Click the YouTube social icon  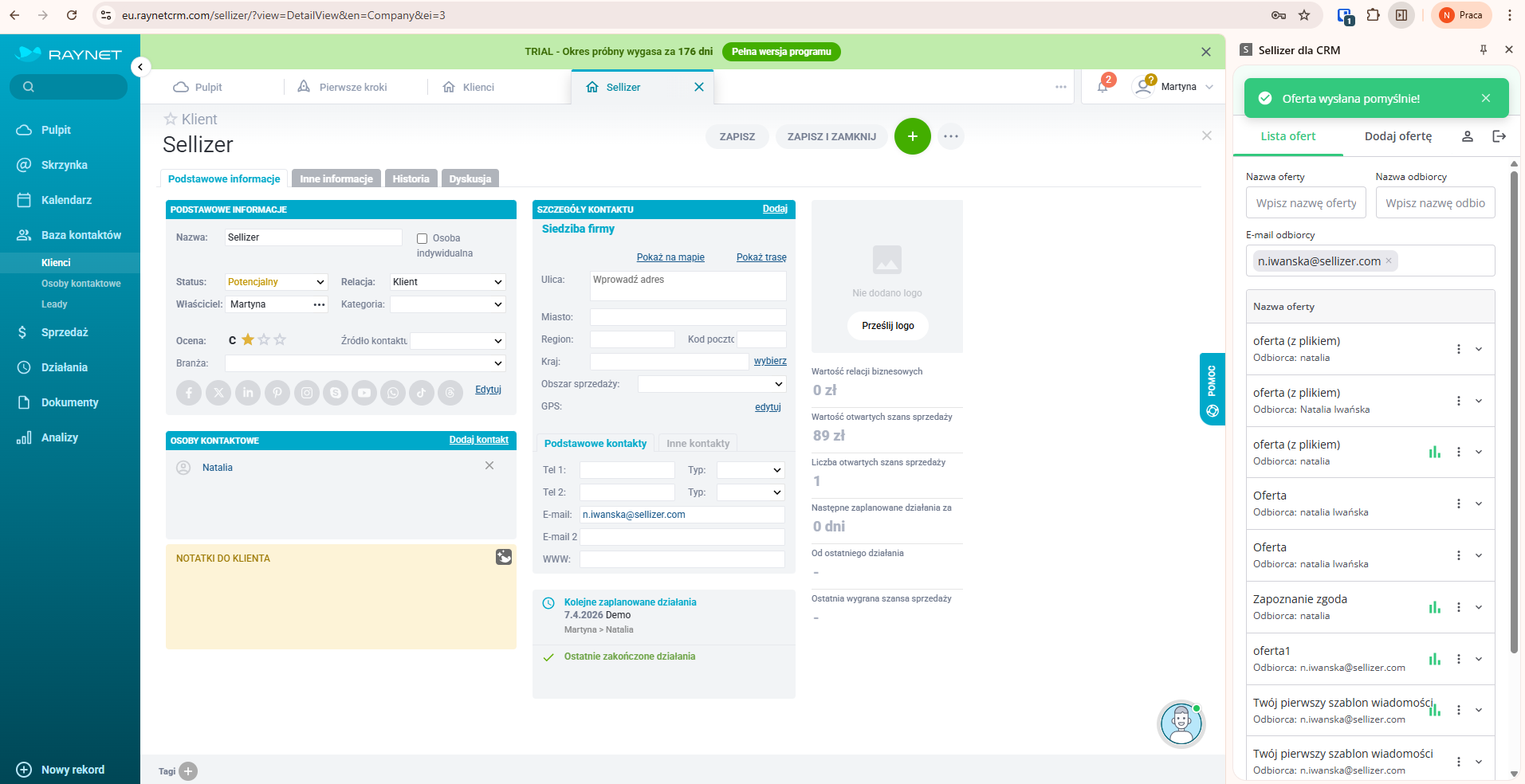[x=364, y=393]
